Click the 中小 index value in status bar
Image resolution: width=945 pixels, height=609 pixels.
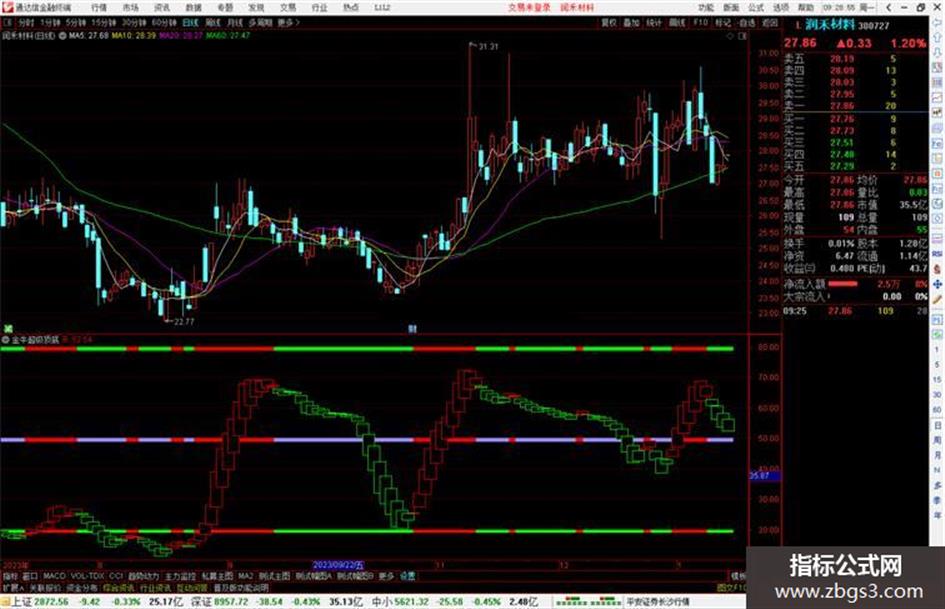tap(412, 602)
